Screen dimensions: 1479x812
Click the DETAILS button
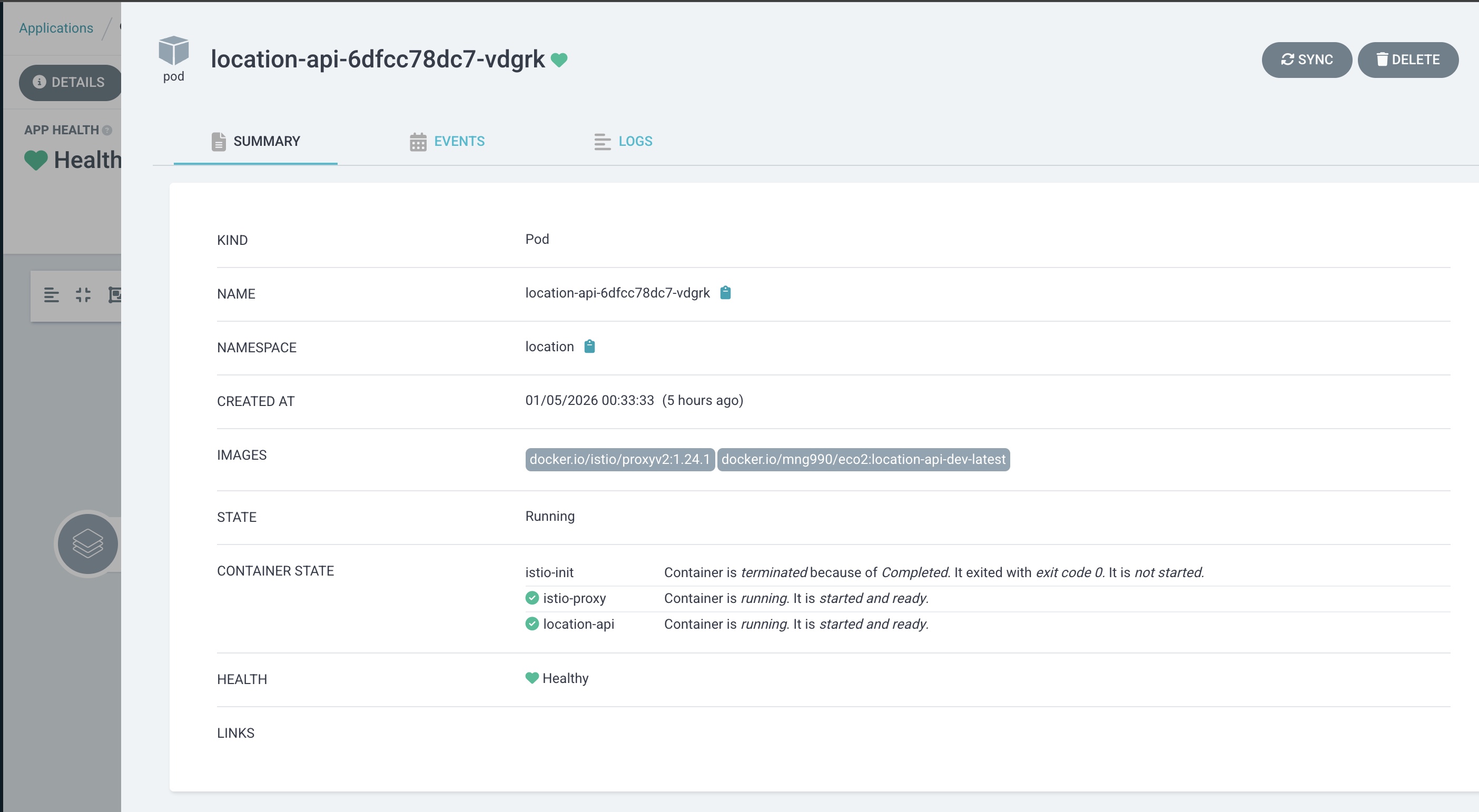[70, 82]
